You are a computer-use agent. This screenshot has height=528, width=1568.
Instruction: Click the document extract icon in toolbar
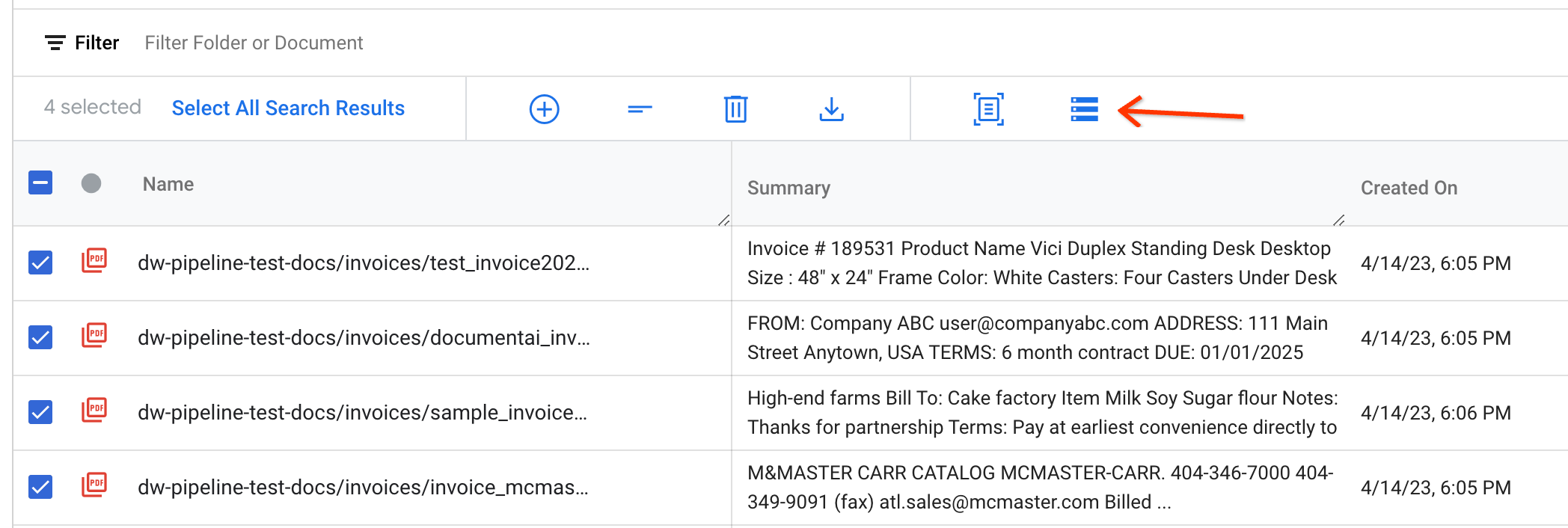click(x=988, y=109)
